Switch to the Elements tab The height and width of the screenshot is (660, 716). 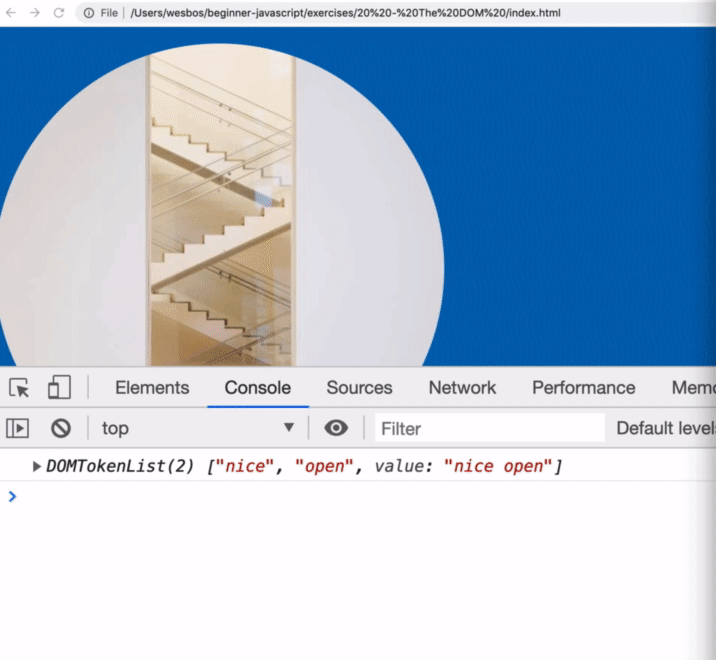tap(152, 388)
